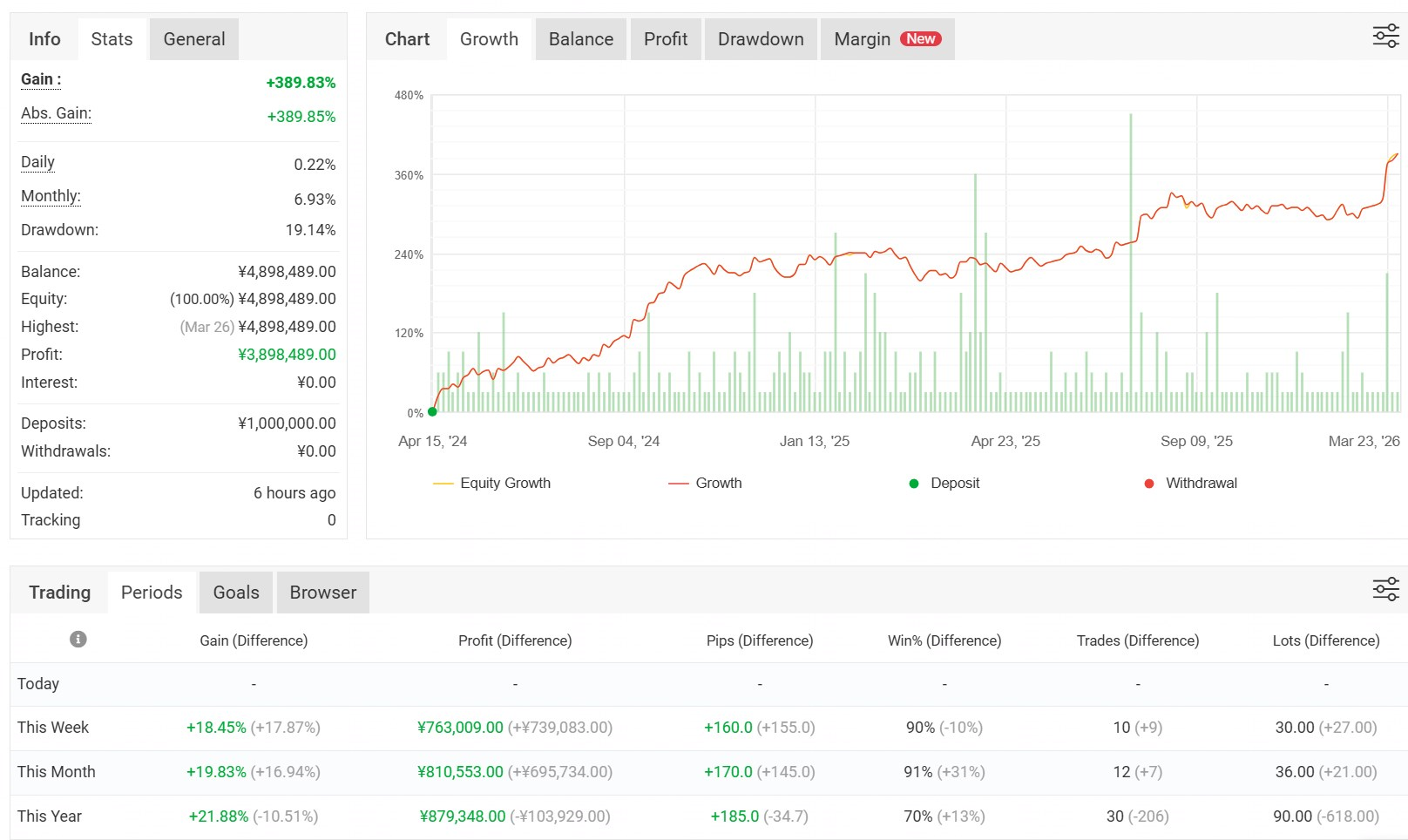Open chart settings sliders icon
The image size is (1408, 840).
pyautogui.click(x=1385, y=37)
